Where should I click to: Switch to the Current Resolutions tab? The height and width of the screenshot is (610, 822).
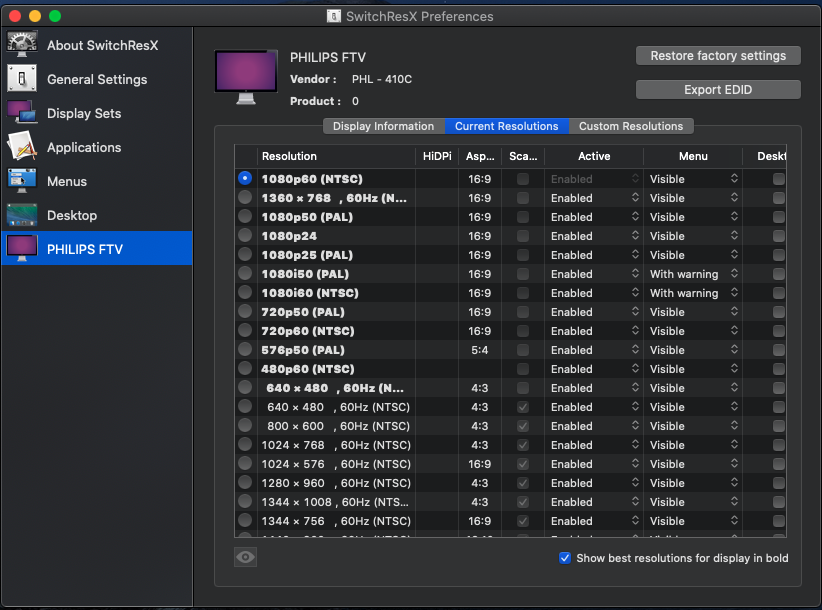click(x=506, y=126)
